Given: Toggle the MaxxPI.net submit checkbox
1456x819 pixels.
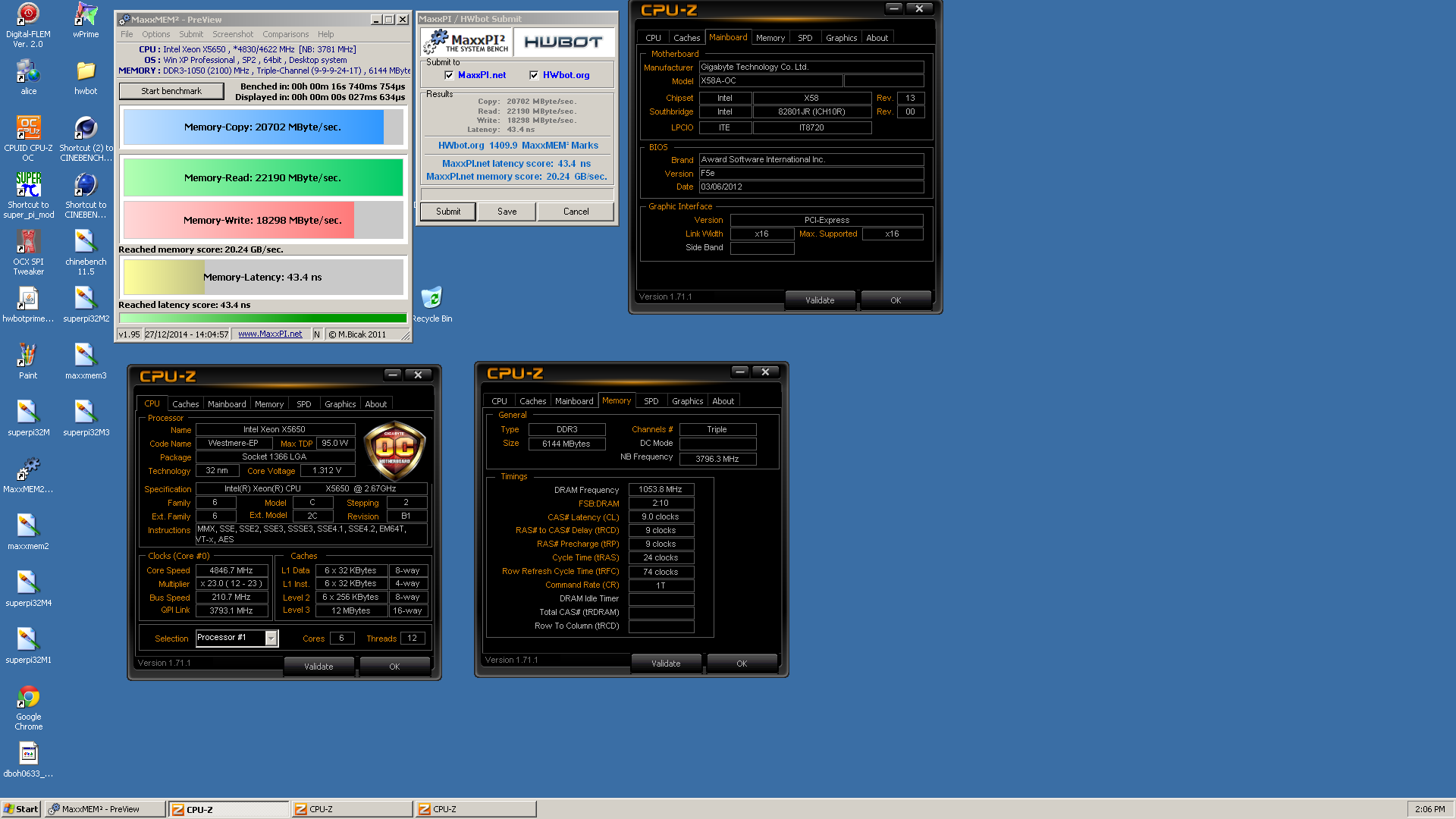Looking at the screenshot, I should click(x=449, y=75).
